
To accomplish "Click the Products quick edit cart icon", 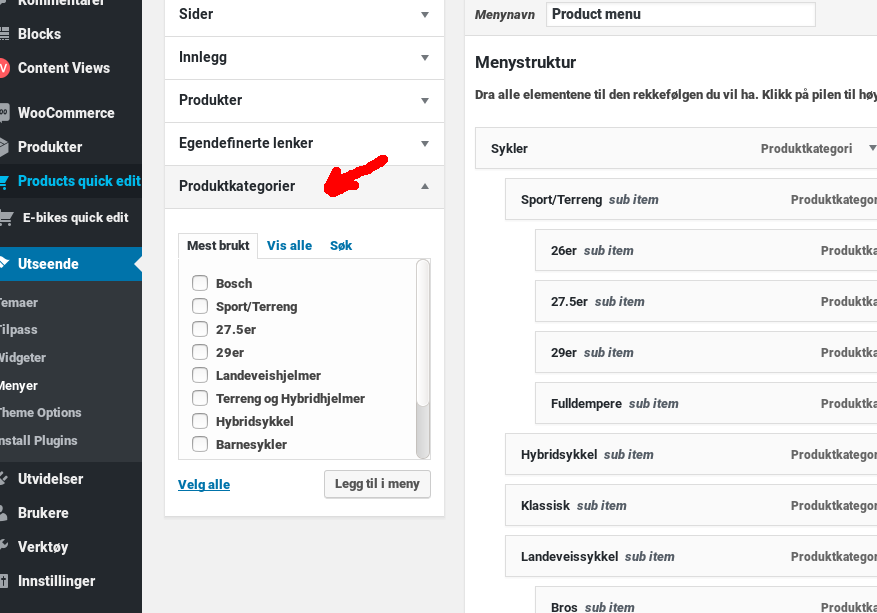I will pos(4,181).
